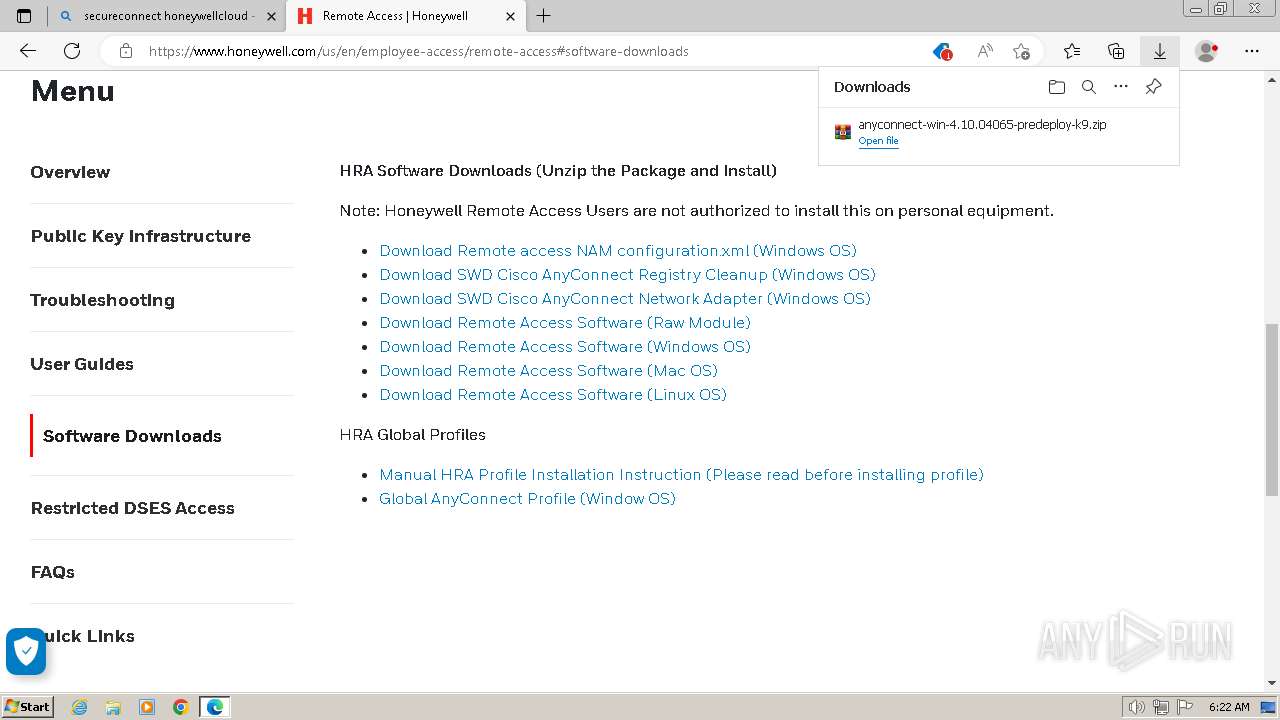Viewport: 1280px width, 720px height.
Task: Select User Guides in the side menu
Action: pyautogui.click(x=82, y=364)
